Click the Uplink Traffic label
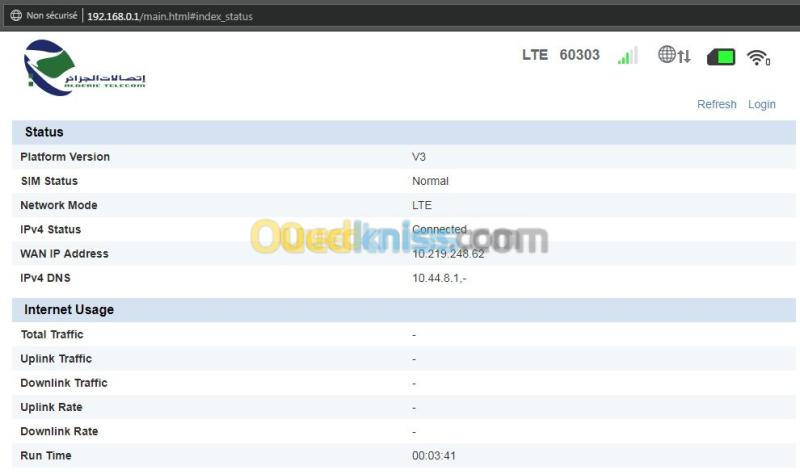 [56, 359]
